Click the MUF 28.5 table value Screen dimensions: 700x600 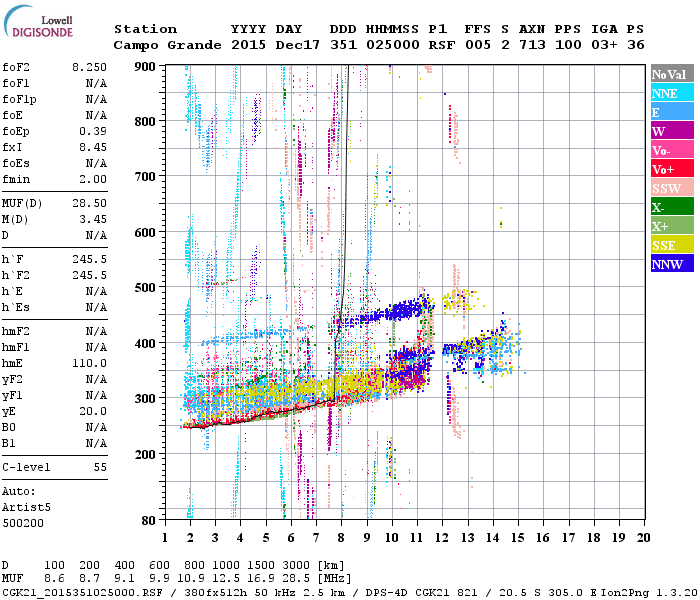(x=296, y=579)
